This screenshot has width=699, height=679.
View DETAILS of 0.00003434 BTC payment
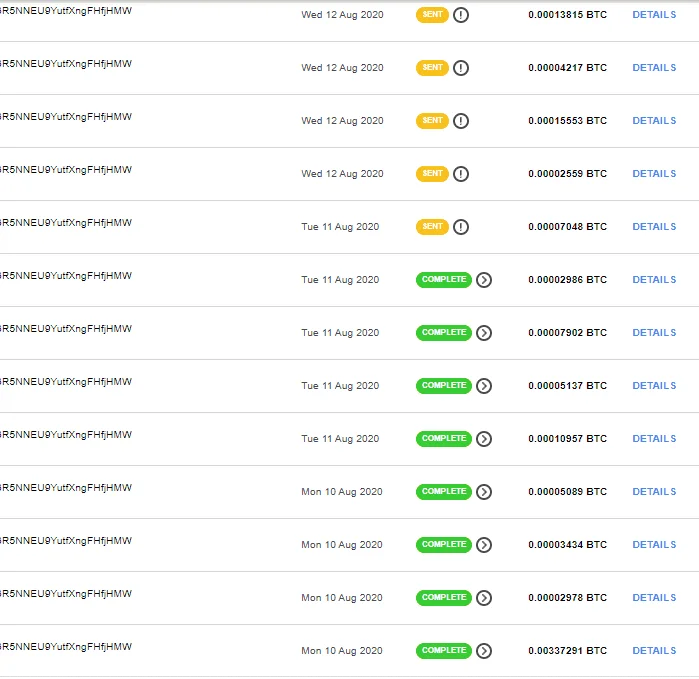tap(654, 545)
